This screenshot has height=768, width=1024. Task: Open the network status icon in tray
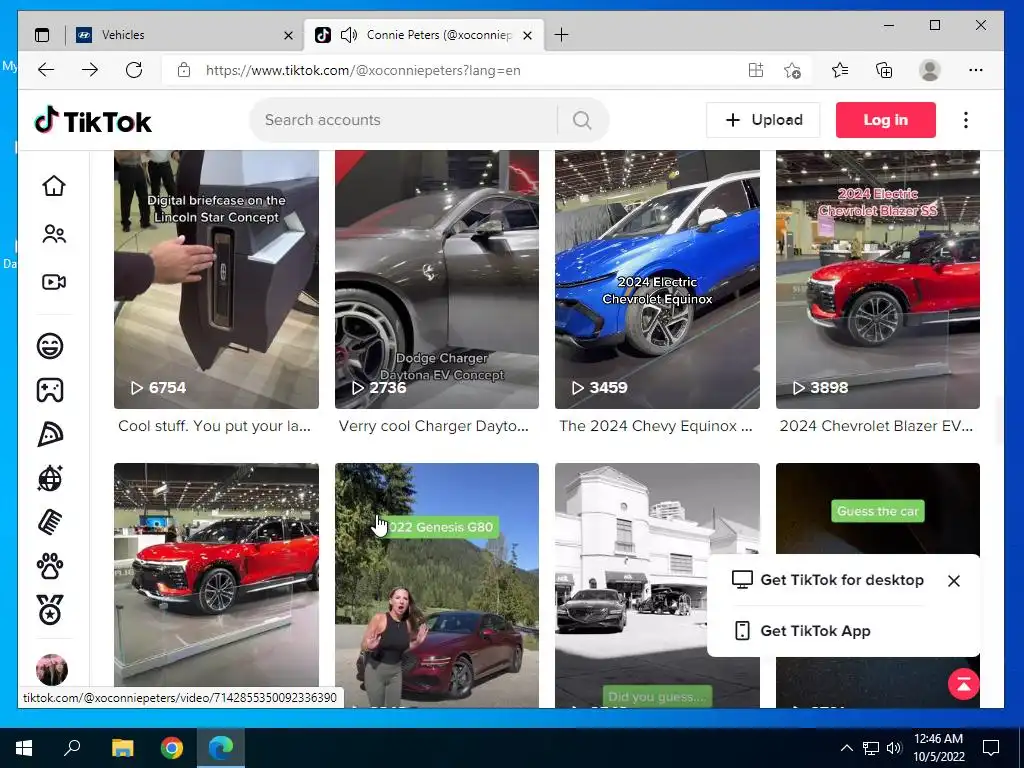tap(871, 748)
